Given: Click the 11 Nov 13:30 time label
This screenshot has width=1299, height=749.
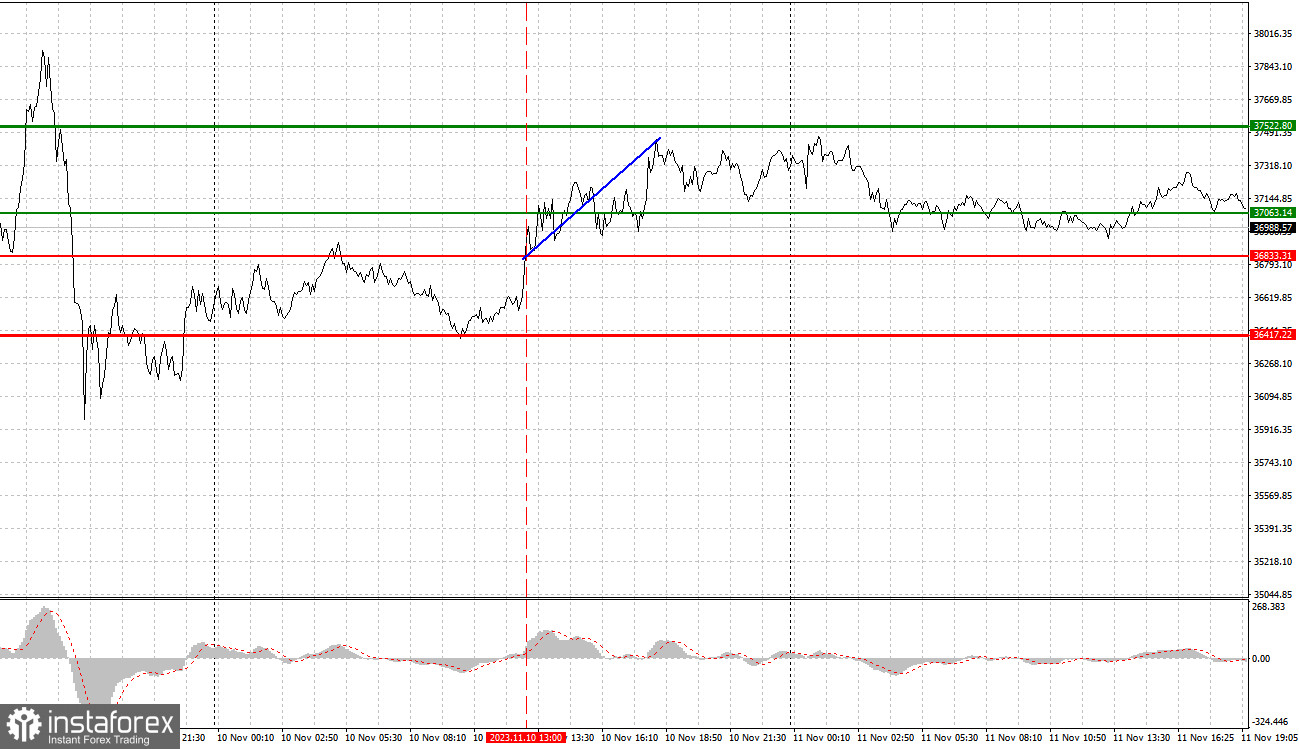Looking at the screenshot, I should pos(1142,737).
